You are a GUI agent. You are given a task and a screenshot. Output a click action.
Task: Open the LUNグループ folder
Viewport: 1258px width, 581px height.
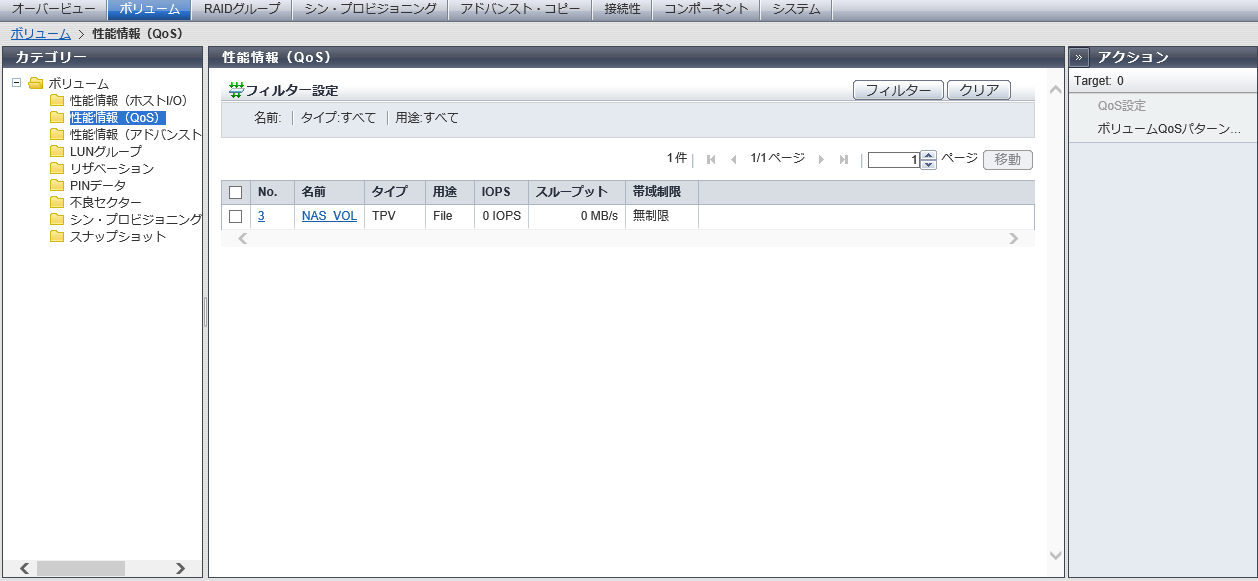coord(105,151)
